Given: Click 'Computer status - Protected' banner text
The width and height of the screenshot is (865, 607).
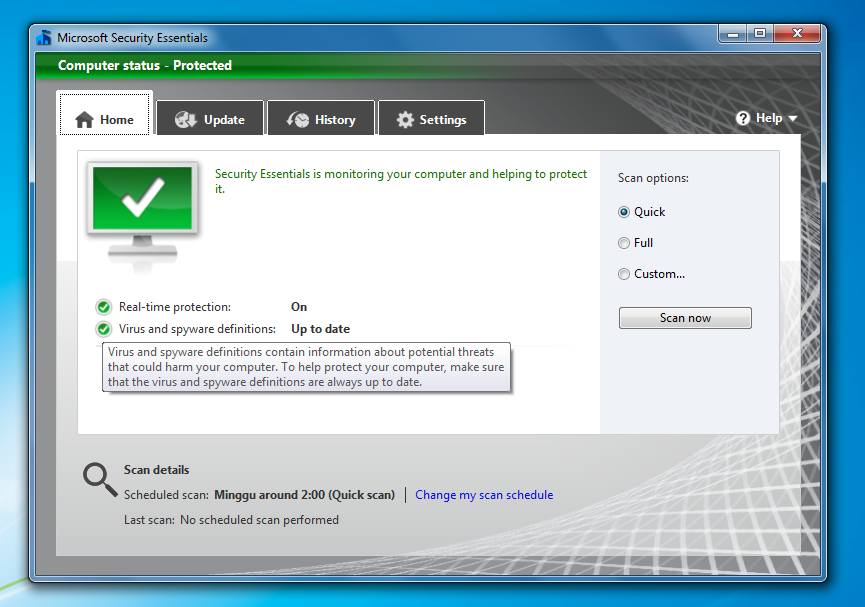Looking at the screenshot, I should point(145,65).
